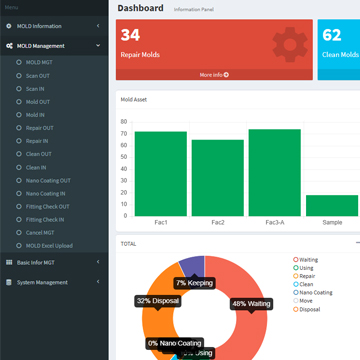Click the circle icon beside Fitting Check IN
This screenshot has width=360, height=360.
point(19,220)
